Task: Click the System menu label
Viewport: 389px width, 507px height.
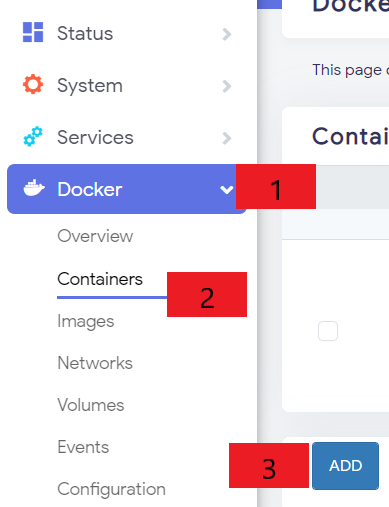Action: point(90,86)
